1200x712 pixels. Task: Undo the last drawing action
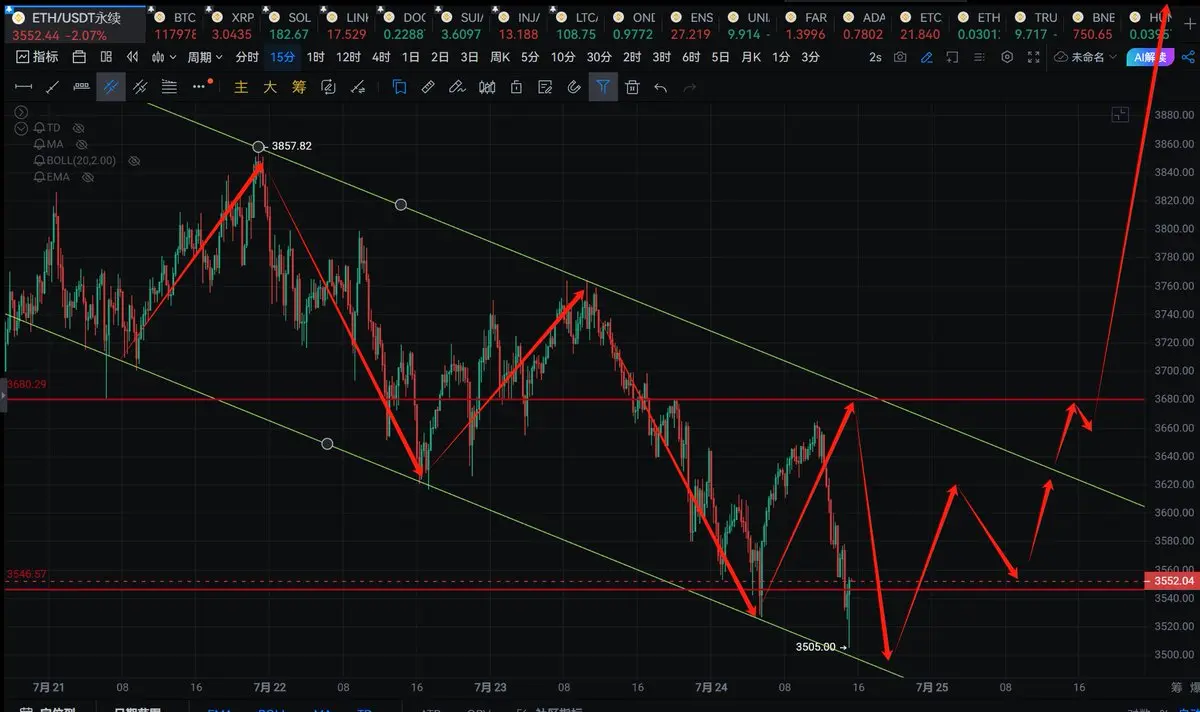(x=661, y=87)
